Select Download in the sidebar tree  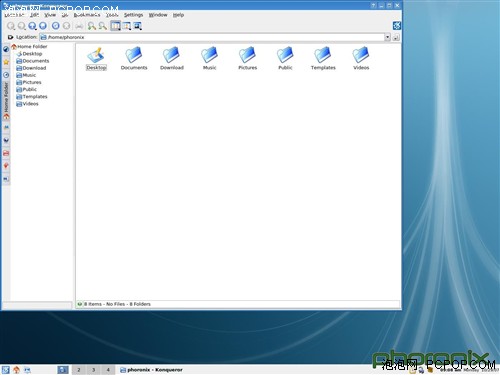(31, 68)
